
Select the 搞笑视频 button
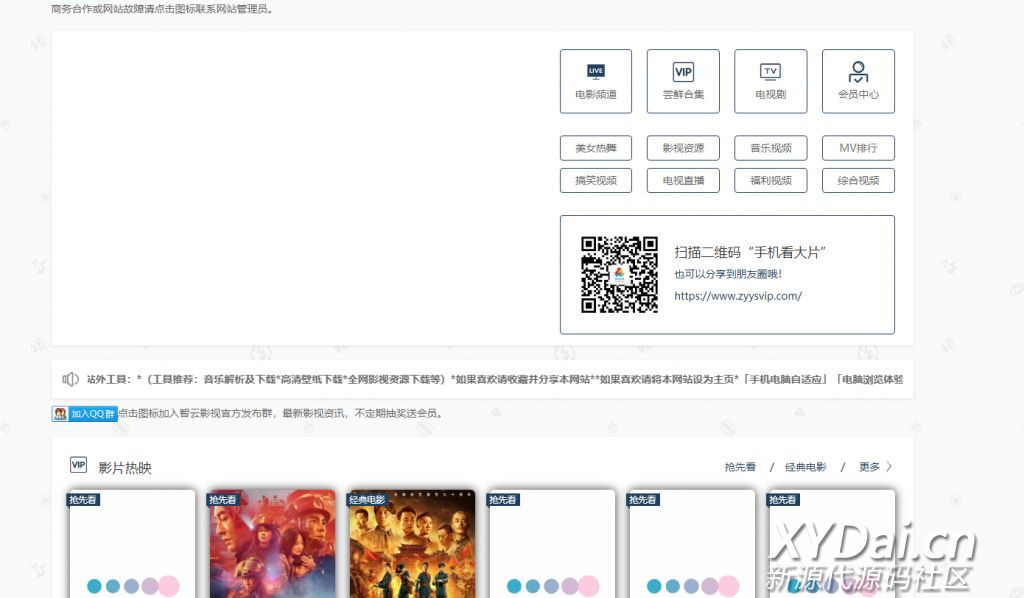click(x=596, y=181)
